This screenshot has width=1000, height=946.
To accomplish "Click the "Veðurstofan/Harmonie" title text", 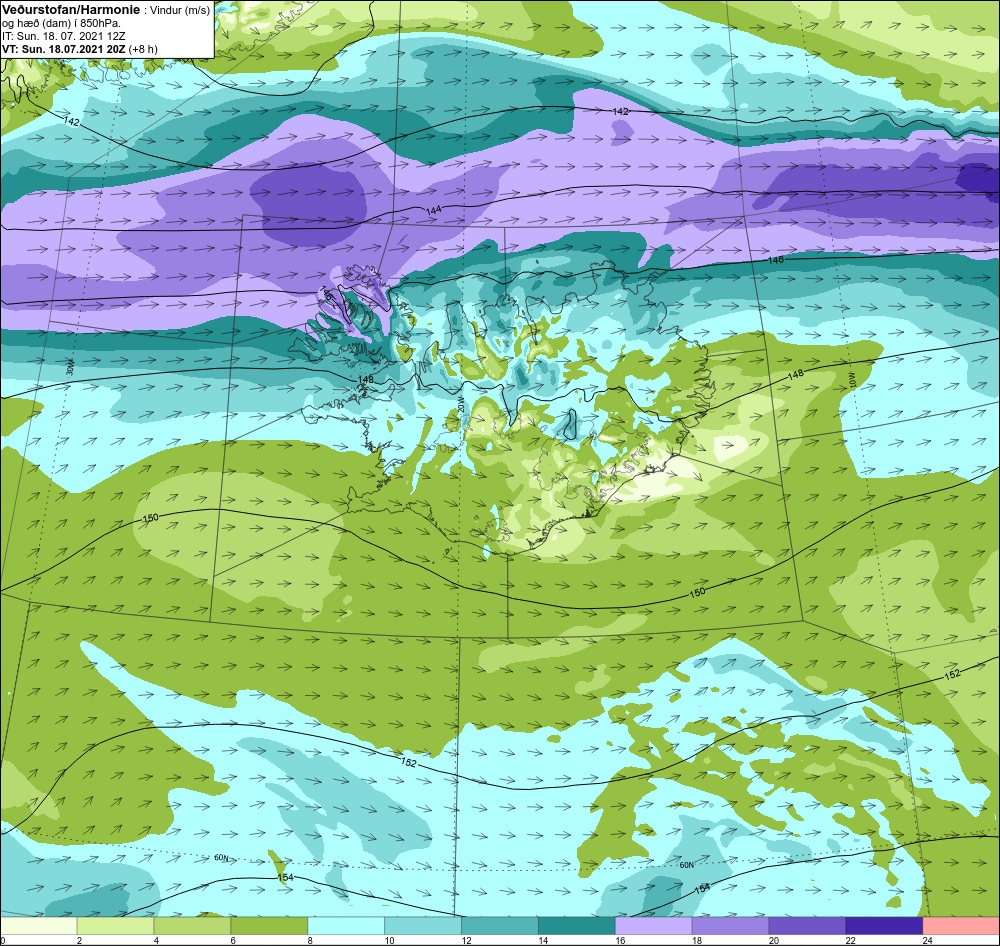I will (x=70, y=10).
